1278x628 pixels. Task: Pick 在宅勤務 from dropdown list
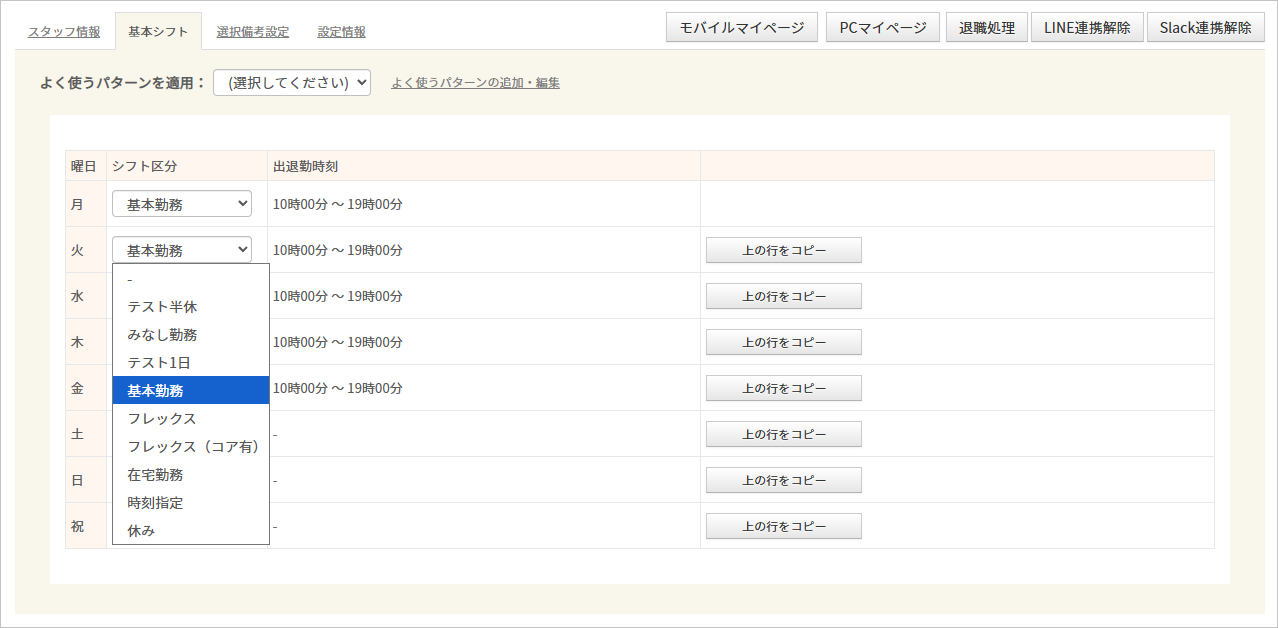click(x=155, y=475)
